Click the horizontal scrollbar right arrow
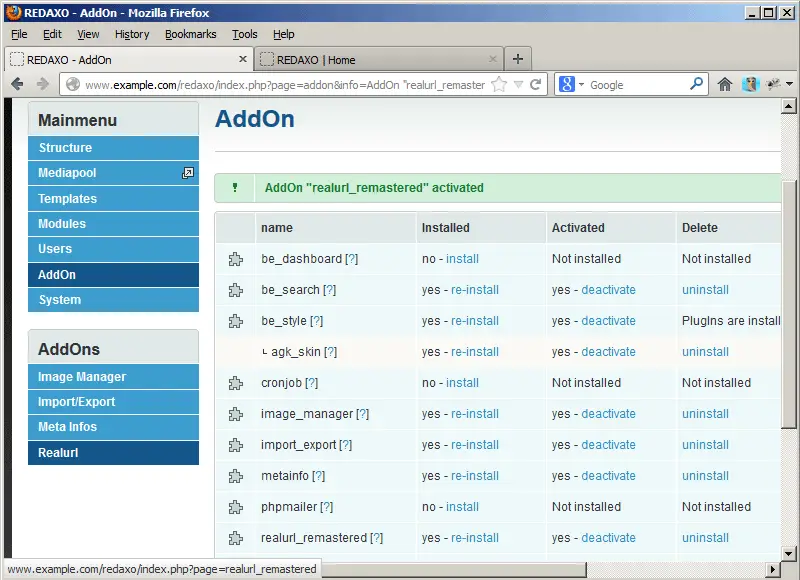The image size is (800, 580). [x=772, y=569]
